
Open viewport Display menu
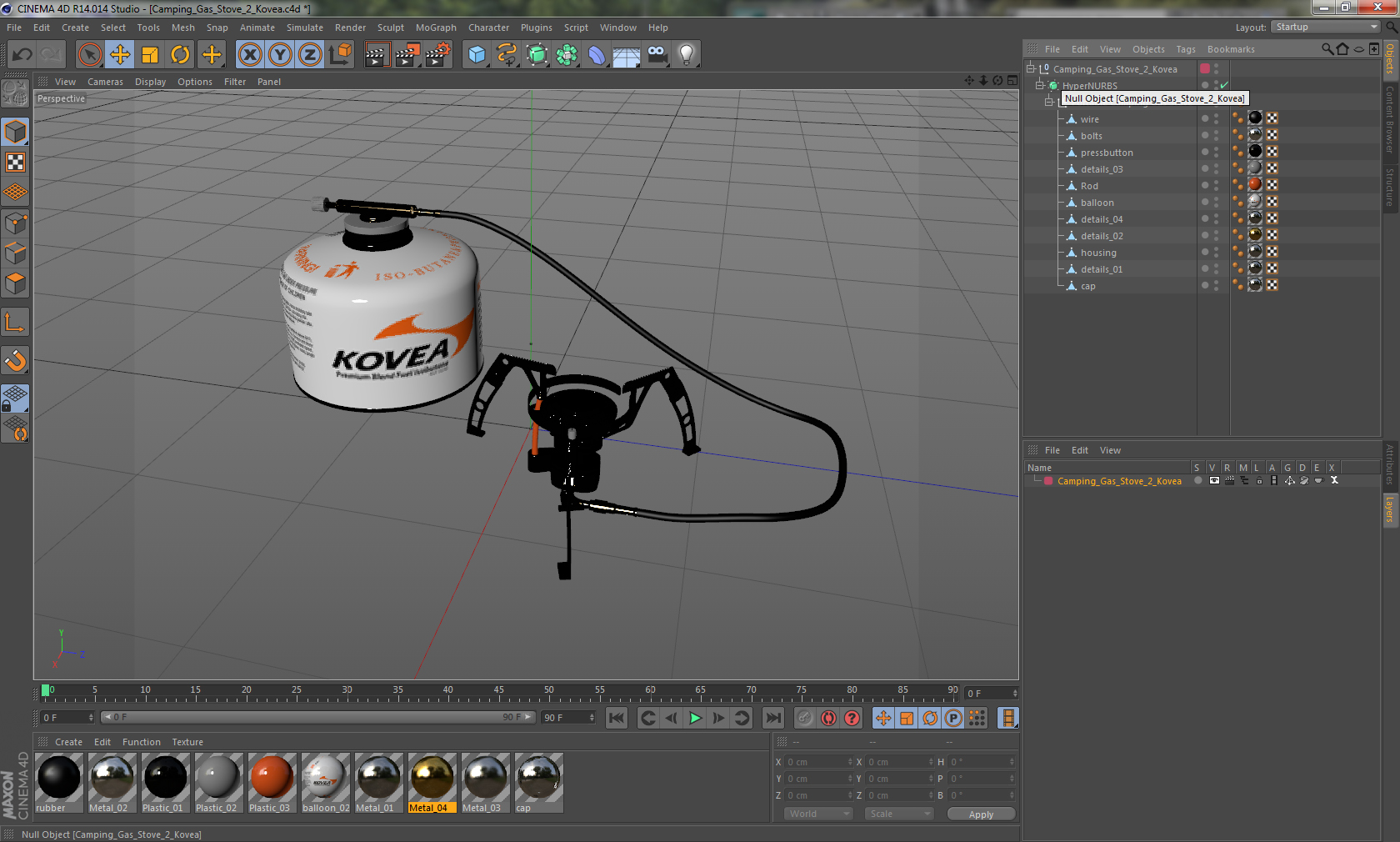pos(150,82)
